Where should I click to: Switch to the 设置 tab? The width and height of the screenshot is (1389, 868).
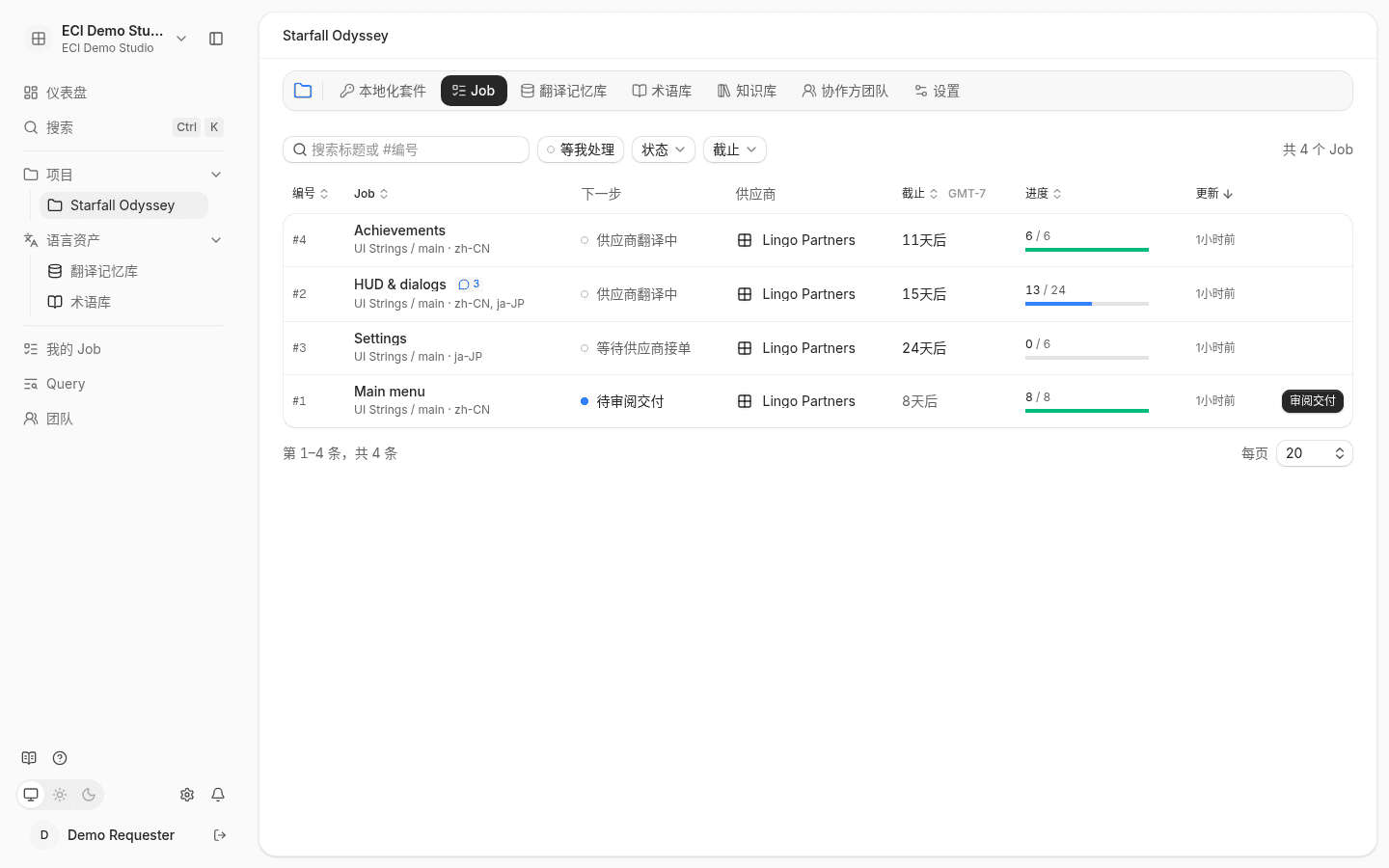click(937, 91)
